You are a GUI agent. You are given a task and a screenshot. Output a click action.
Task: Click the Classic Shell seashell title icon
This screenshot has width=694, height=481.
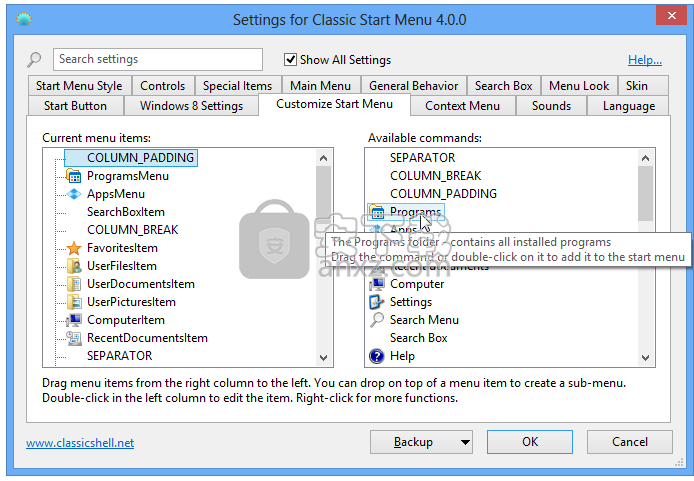(x=24, y=19)
